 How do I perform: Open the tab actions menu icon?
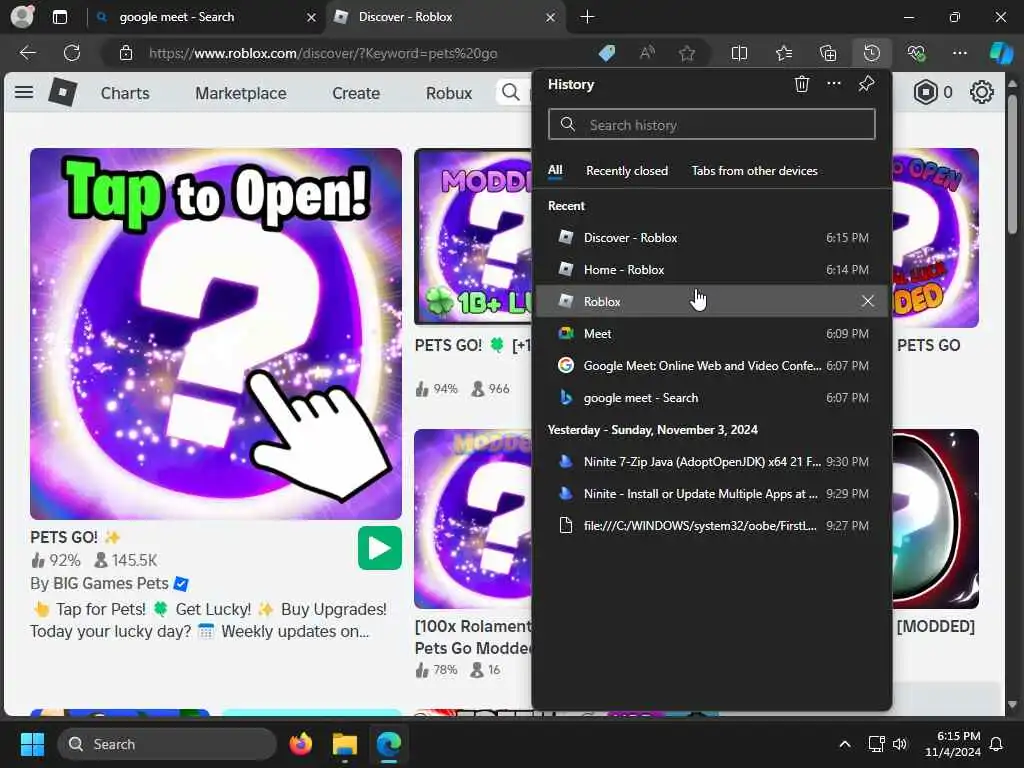[59, 17]
